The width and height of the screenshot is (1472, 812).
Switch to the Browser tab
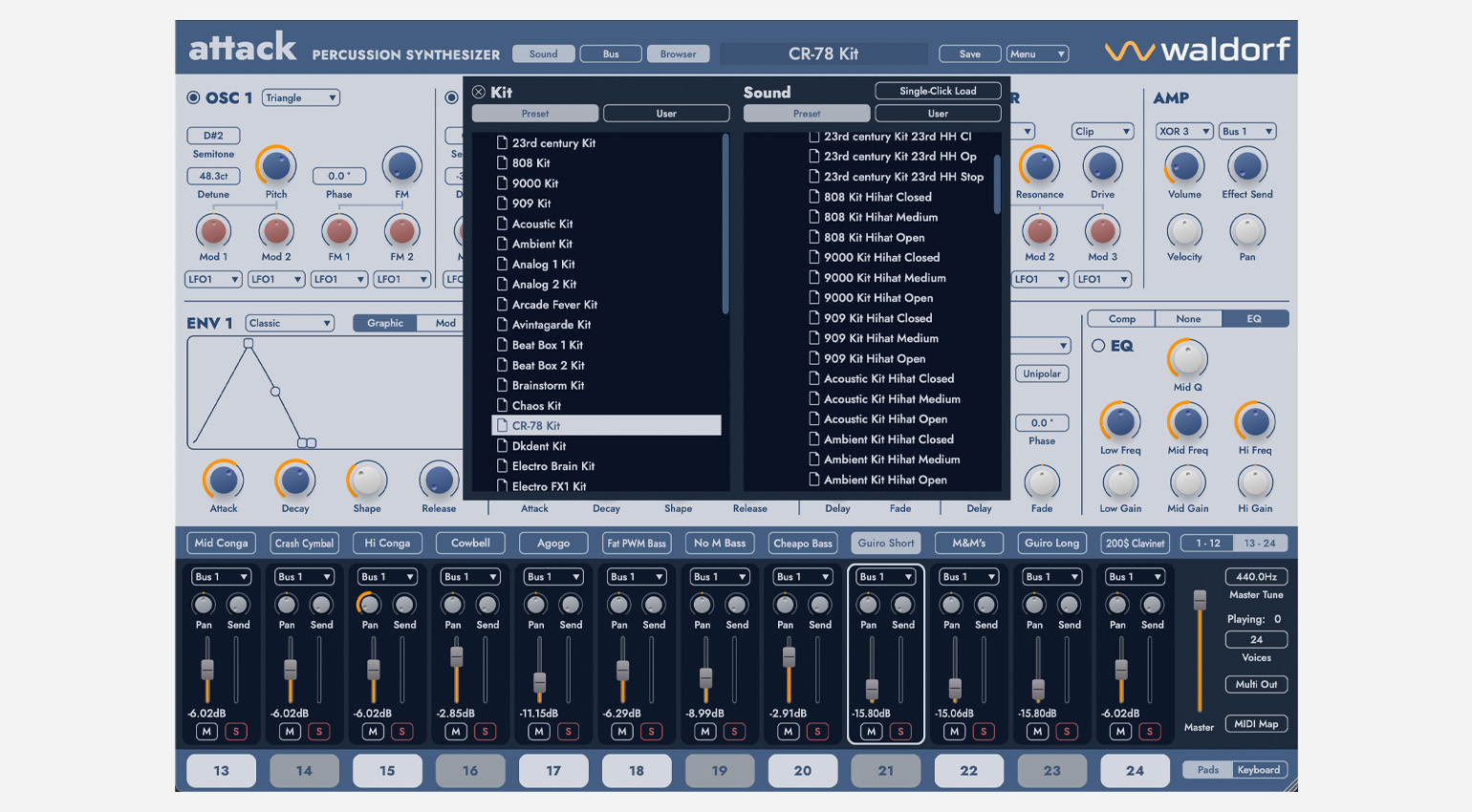coord(678,54)
